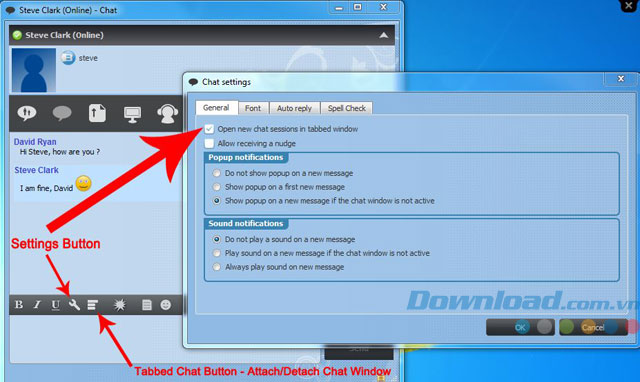Collapse the Steve Clark header panel arrow
Image resolution: width=640 pixels, height=382 pixels.
tap(383, 35)
